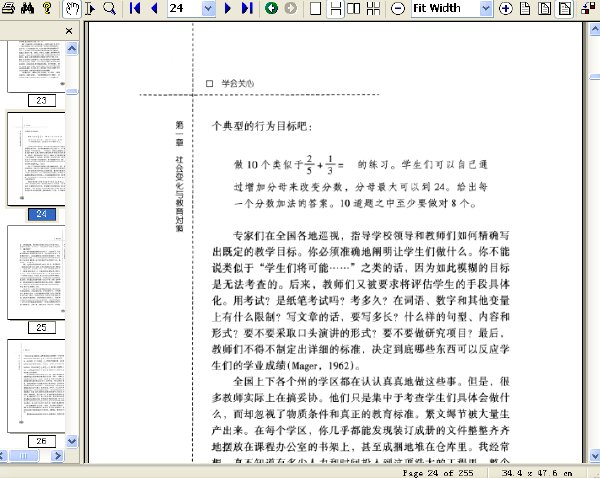Image resolution: width=600 pixels, height=478 pixels.
Task: Click the page label 23
Action: 42,101
